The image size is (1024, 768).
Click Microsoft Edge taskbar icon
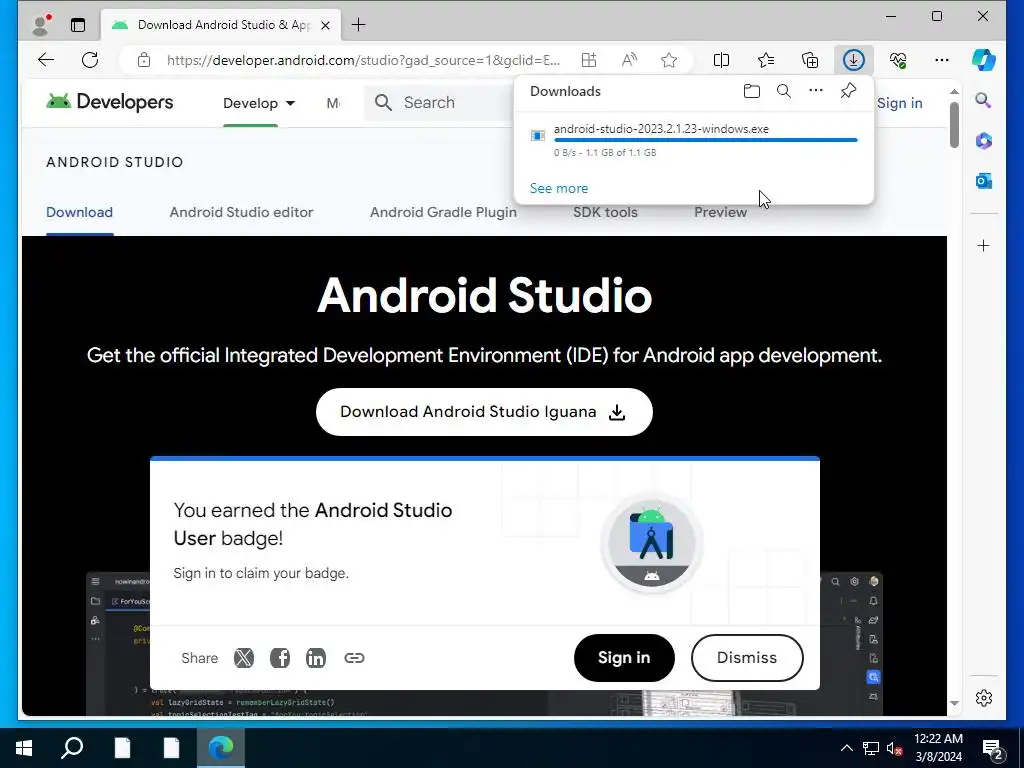tap(221, 748)
